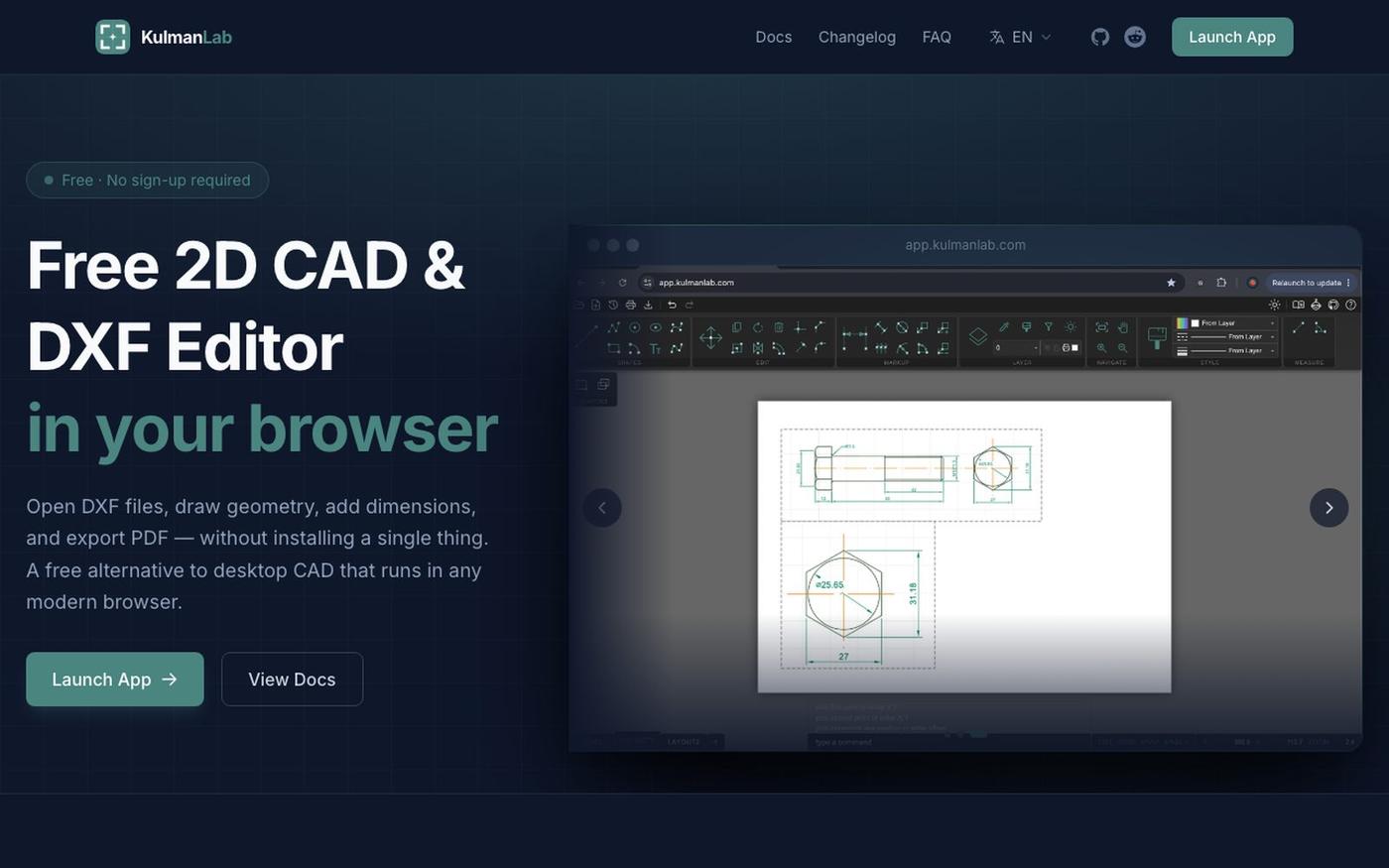Click the bookmark star in the preview address bar
Screen dimensions: 1389x868
[1171, 283]
